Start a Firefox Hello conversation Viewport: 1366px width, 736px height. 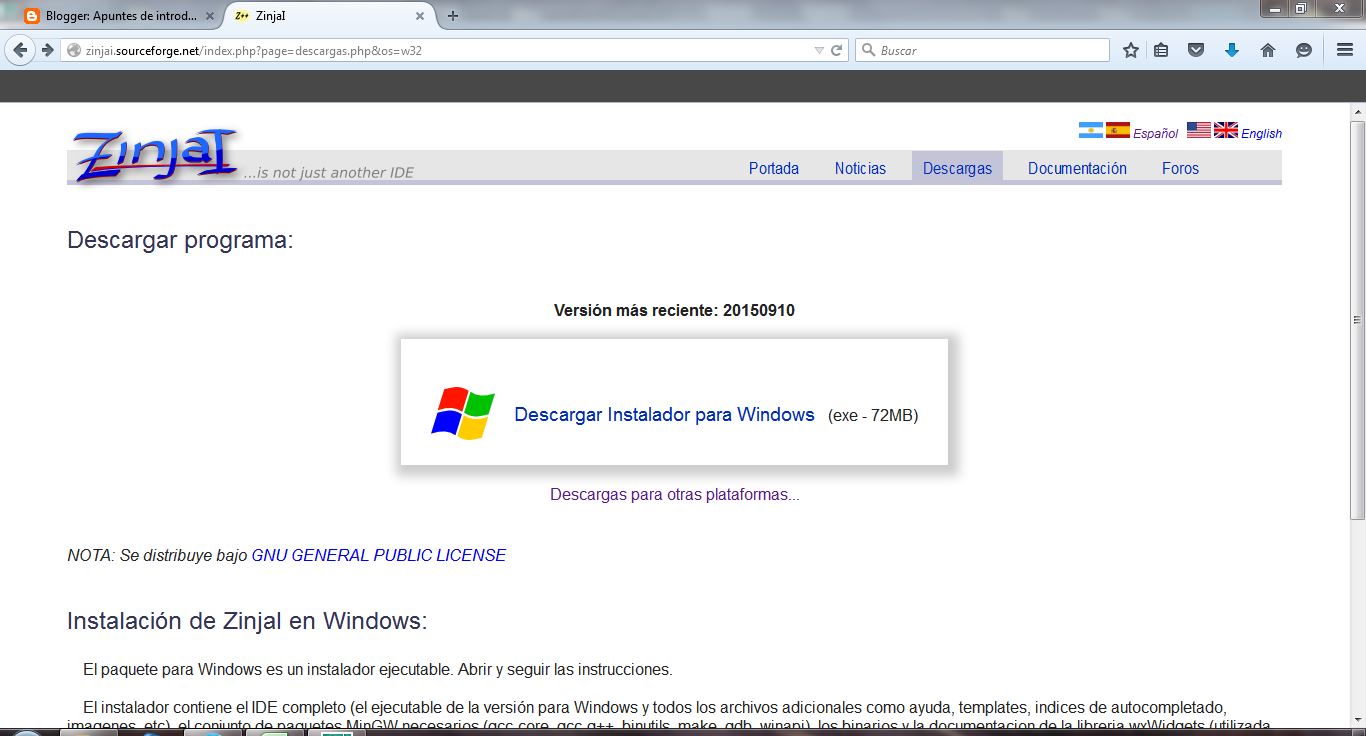point(1302,49)
